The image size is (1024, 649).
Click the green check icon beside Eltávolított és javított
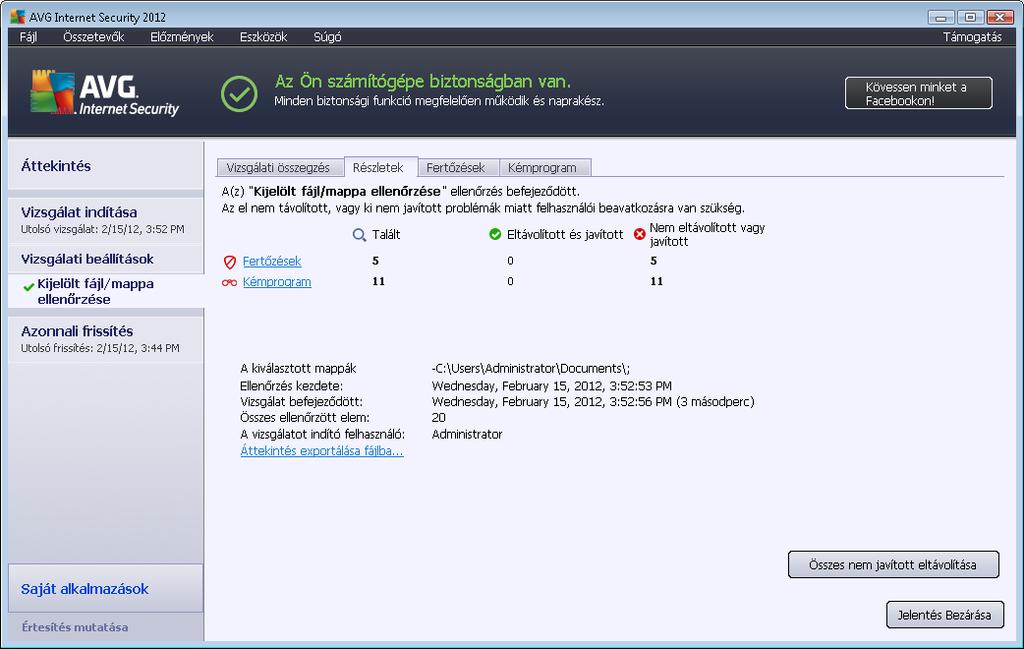495,234
